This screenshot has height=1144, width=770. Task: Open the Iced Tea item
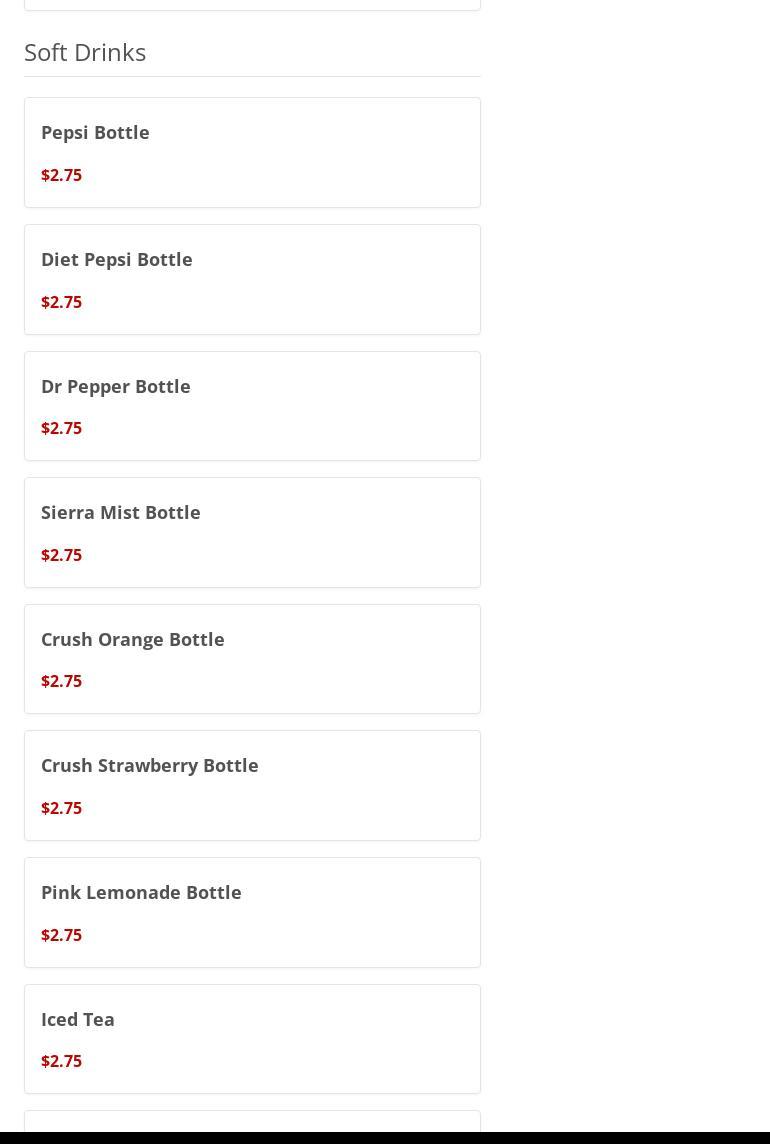click(77, 1019)
